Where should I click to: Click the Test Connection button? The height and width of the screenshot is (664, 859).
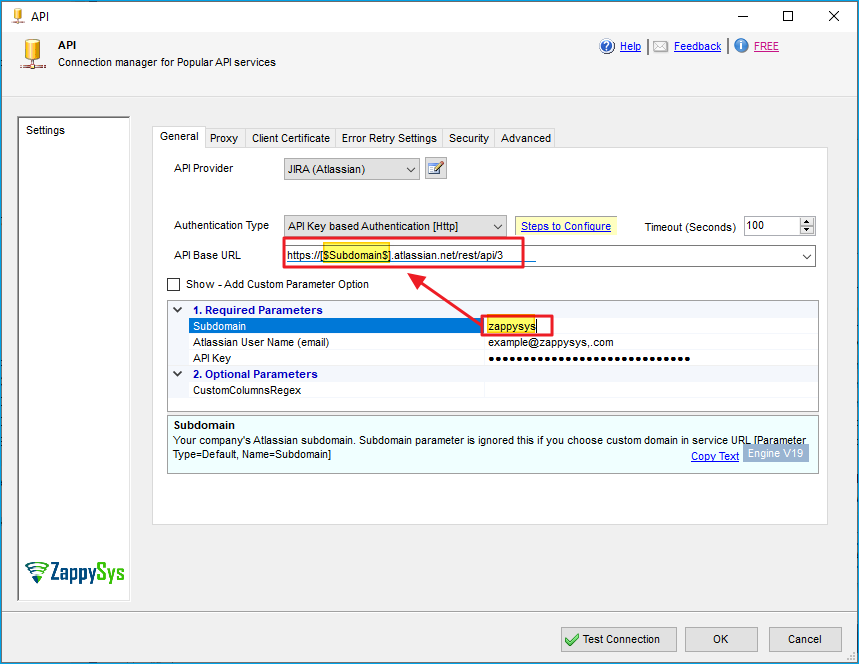pos(610,639)
